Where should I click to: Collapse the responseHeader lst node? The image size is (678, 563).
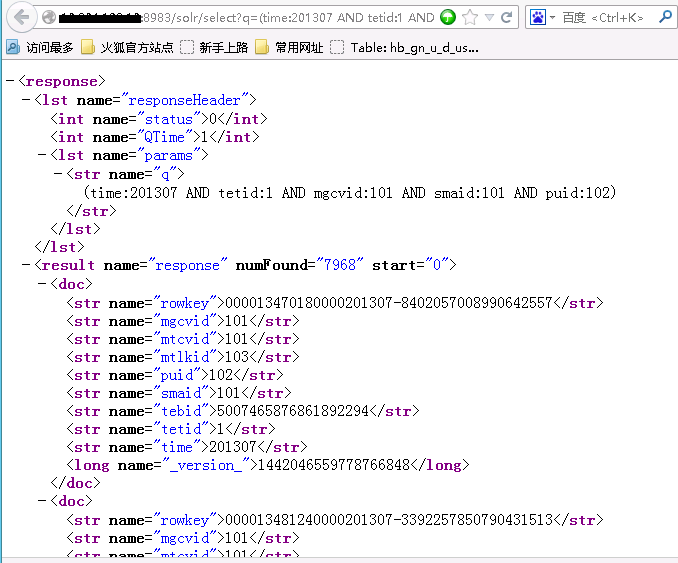[26, 100]
